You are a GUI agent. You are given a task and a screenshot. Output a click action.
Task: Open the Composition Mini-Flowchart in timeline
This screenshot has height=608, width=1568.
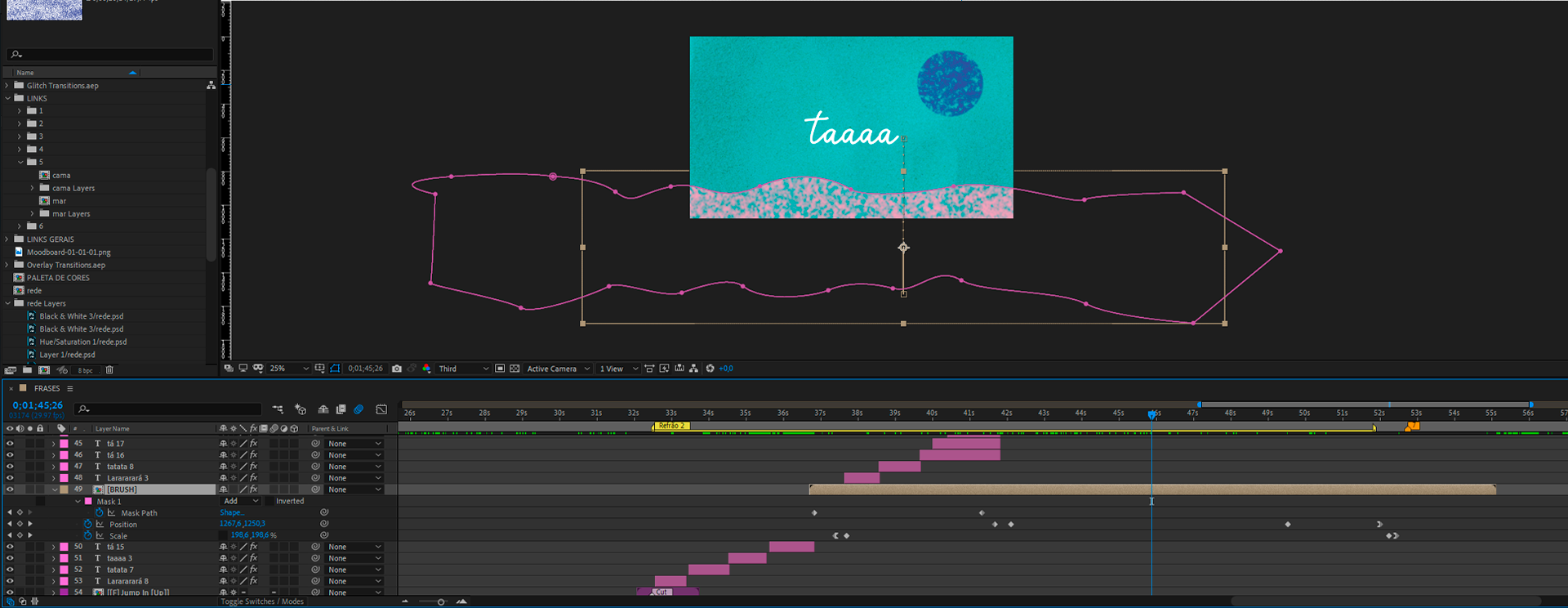(278, 409)
